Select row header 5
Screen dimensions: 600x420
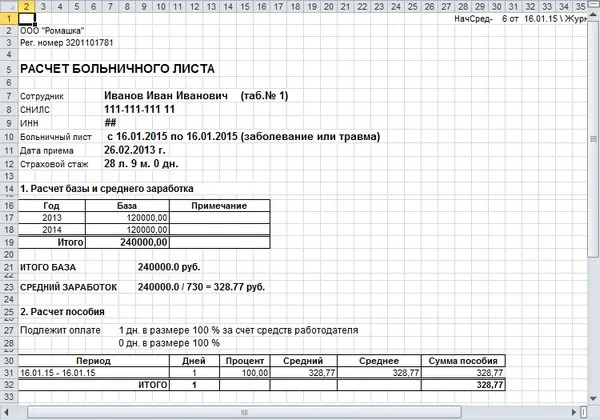tap(9, 69)
